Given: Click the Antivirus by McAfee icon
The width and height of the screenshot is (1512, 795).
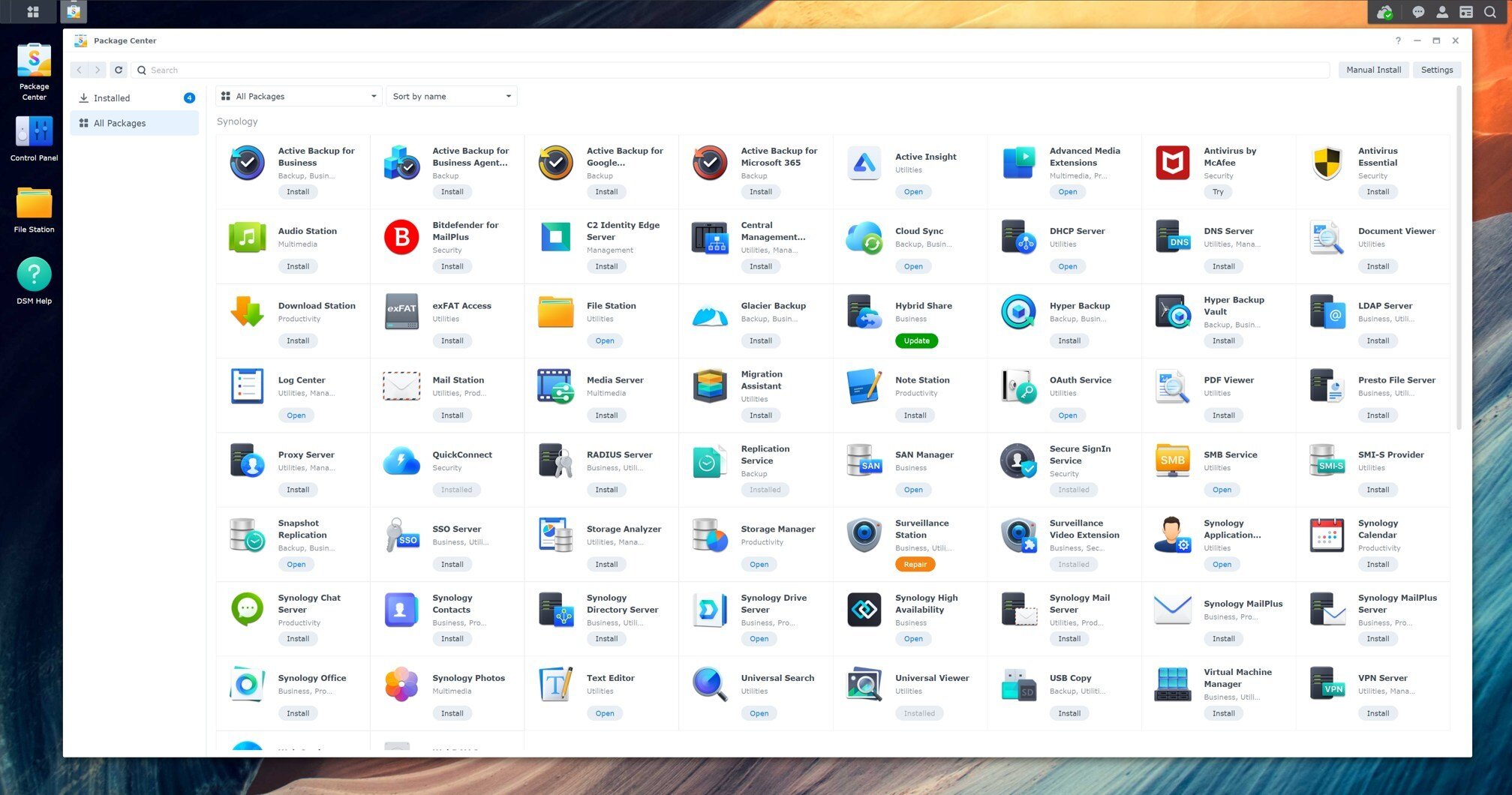Looking at the screenshot, I should click(1172, 163).
